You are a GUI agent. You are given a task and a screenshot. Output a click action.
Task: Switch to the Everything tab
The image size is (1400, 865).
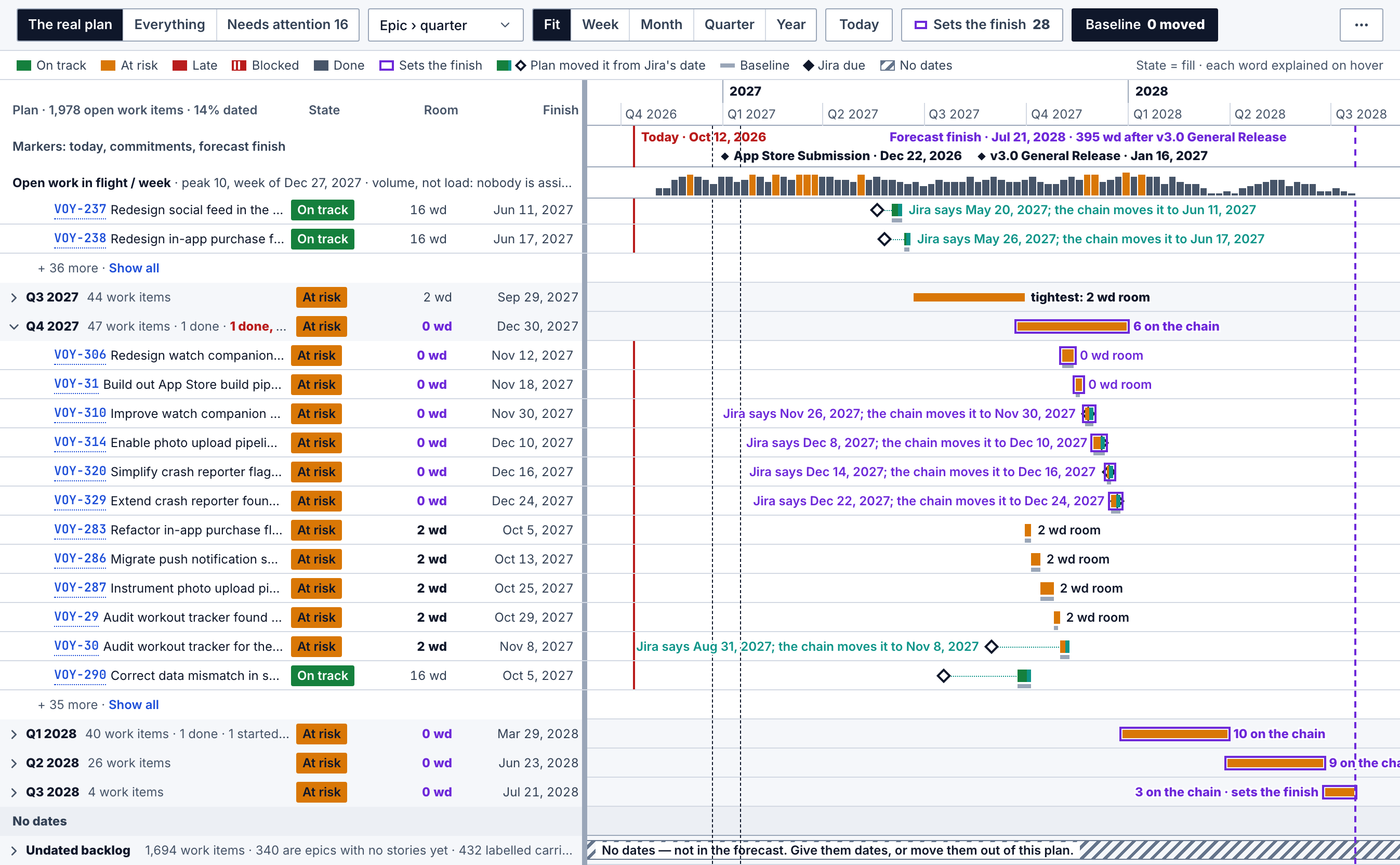click(169, 24)
